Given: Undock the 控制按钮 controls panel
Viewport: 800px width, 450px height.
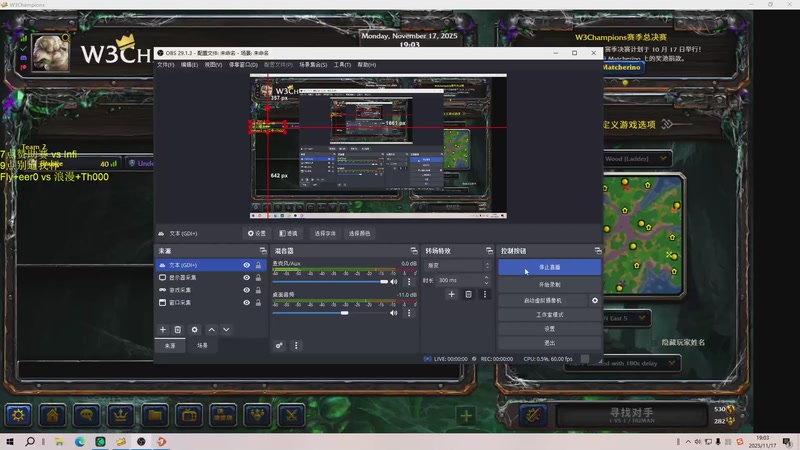Looking at the screenshot, I should coord(598,251).
